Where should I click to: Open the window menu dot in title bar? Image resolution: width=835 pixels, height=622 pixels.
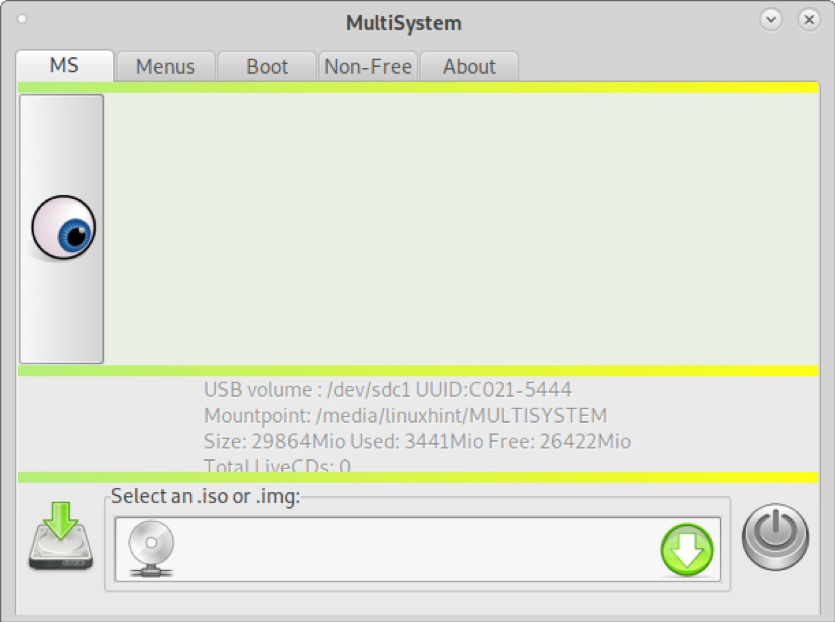point(22,20)
